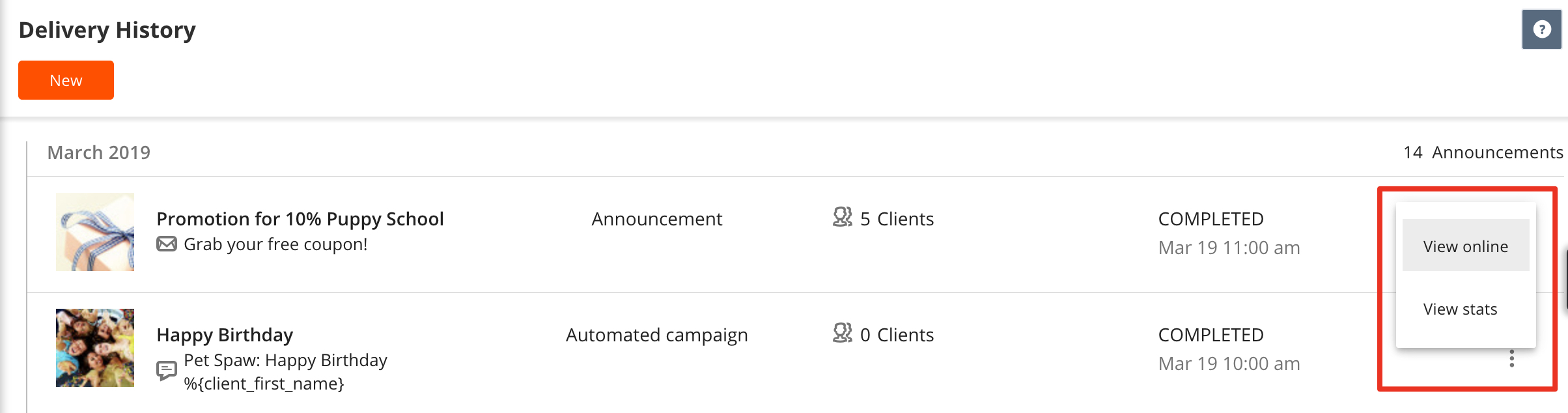
Task: Click COMPLETED status for Puppy School
Action: click(1211, 219)
